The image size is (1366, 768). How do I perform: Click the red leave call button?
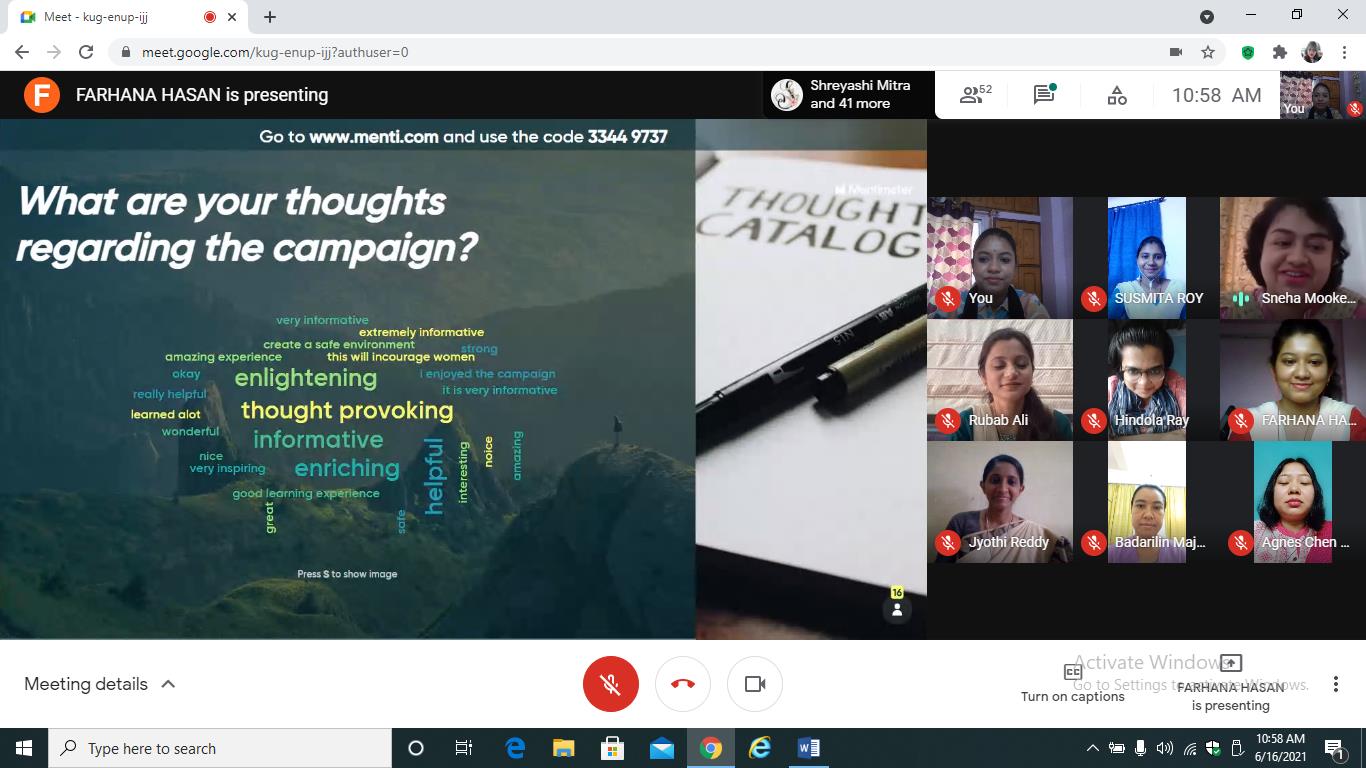[x=683, y=684]
